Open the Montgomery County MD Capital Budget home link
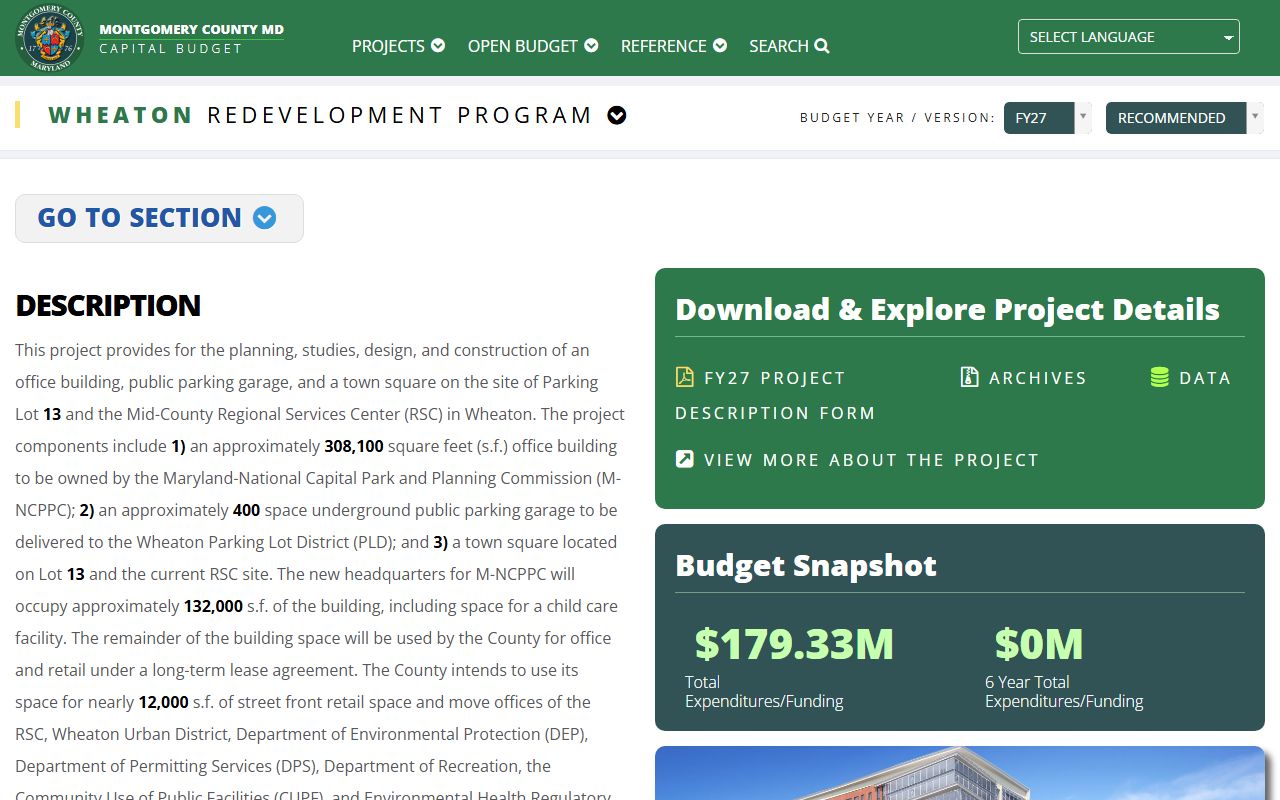Screen dimensions: 1280x800 (x=191, y=38)
